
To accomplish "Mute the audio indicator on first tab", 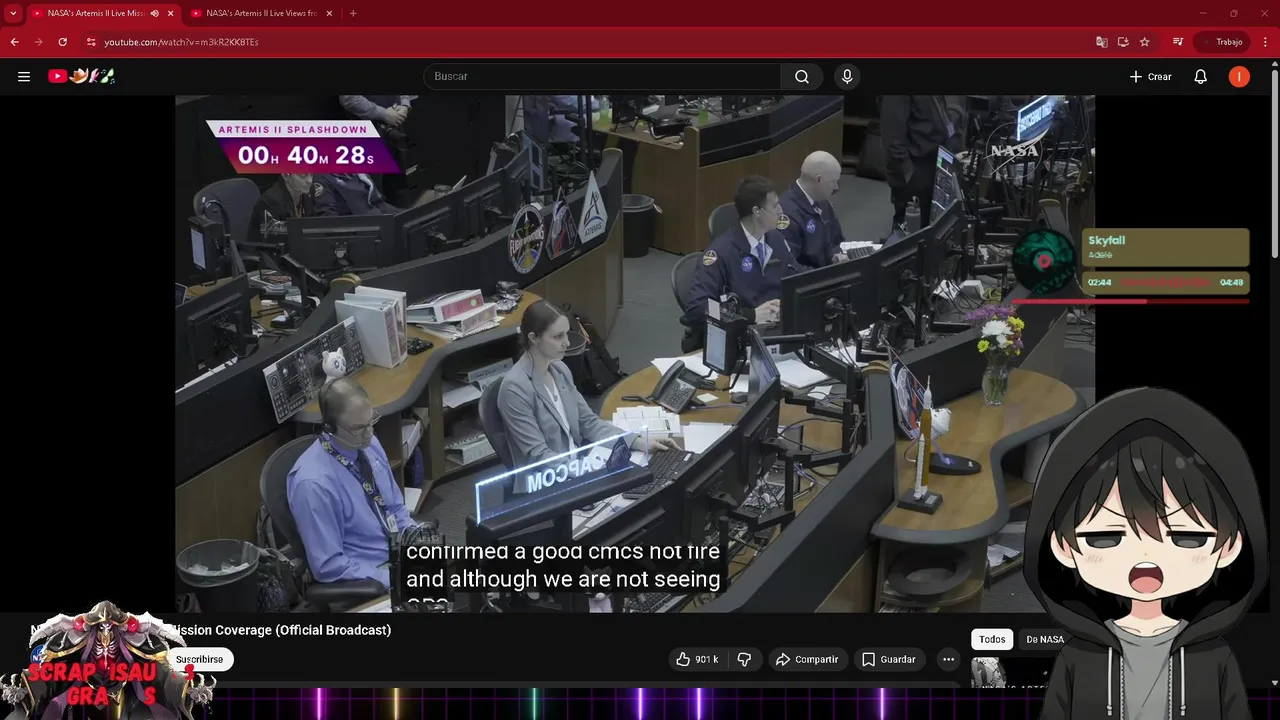I will coord(154,13).
